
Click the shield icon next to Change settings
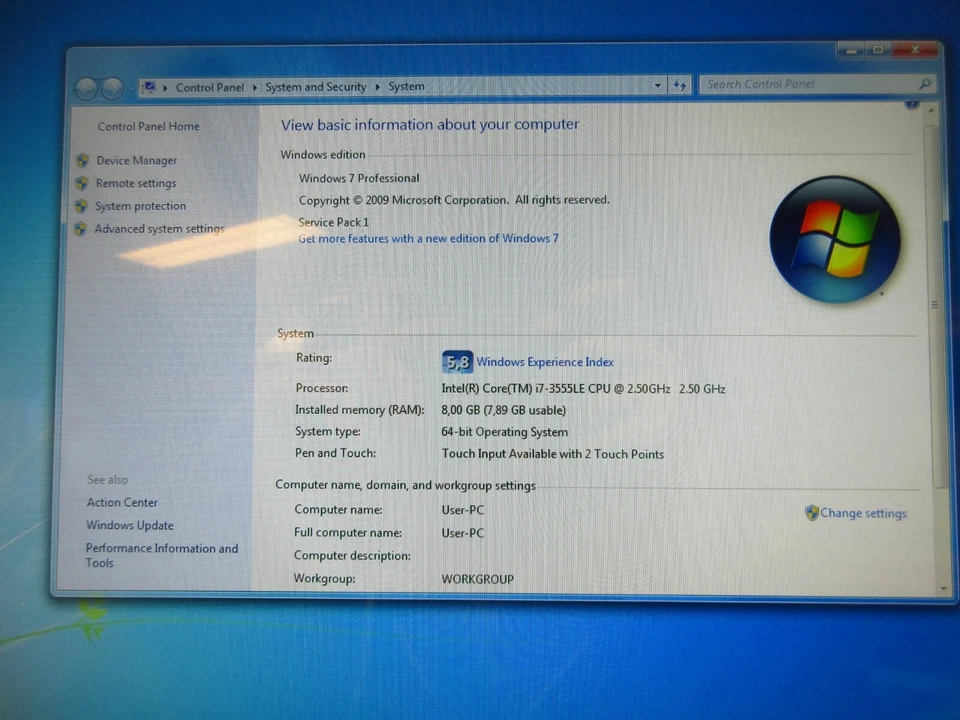click(811, 513)
